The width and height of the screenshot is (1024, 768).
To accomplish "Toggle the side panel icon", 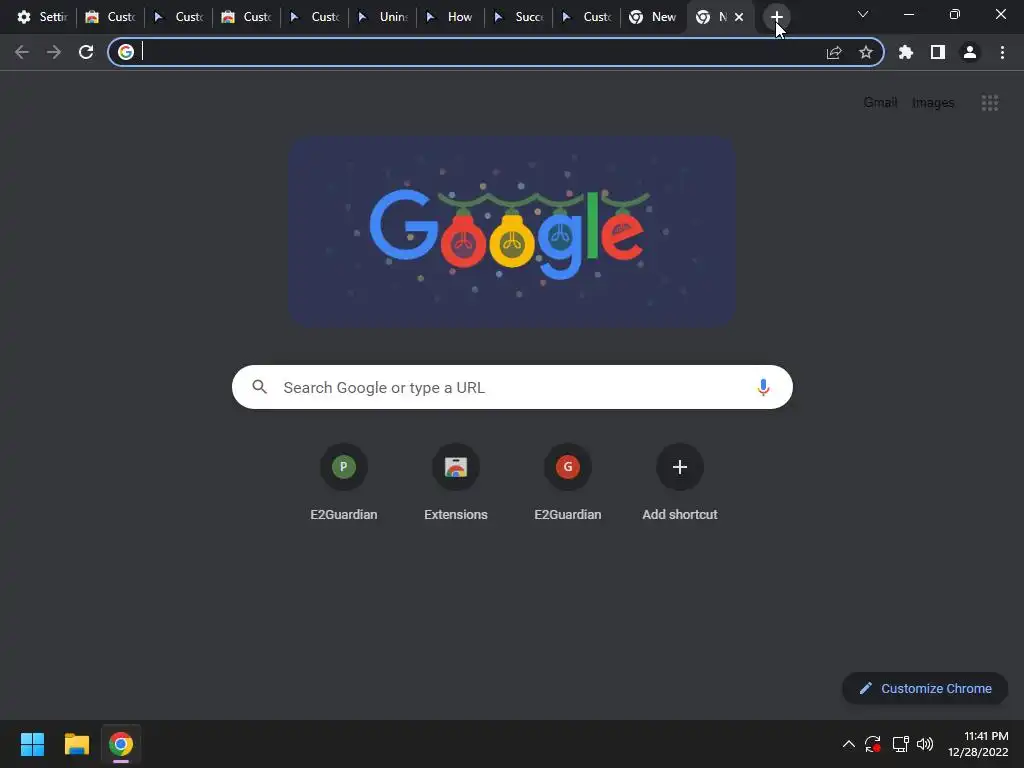I will 938,52.
